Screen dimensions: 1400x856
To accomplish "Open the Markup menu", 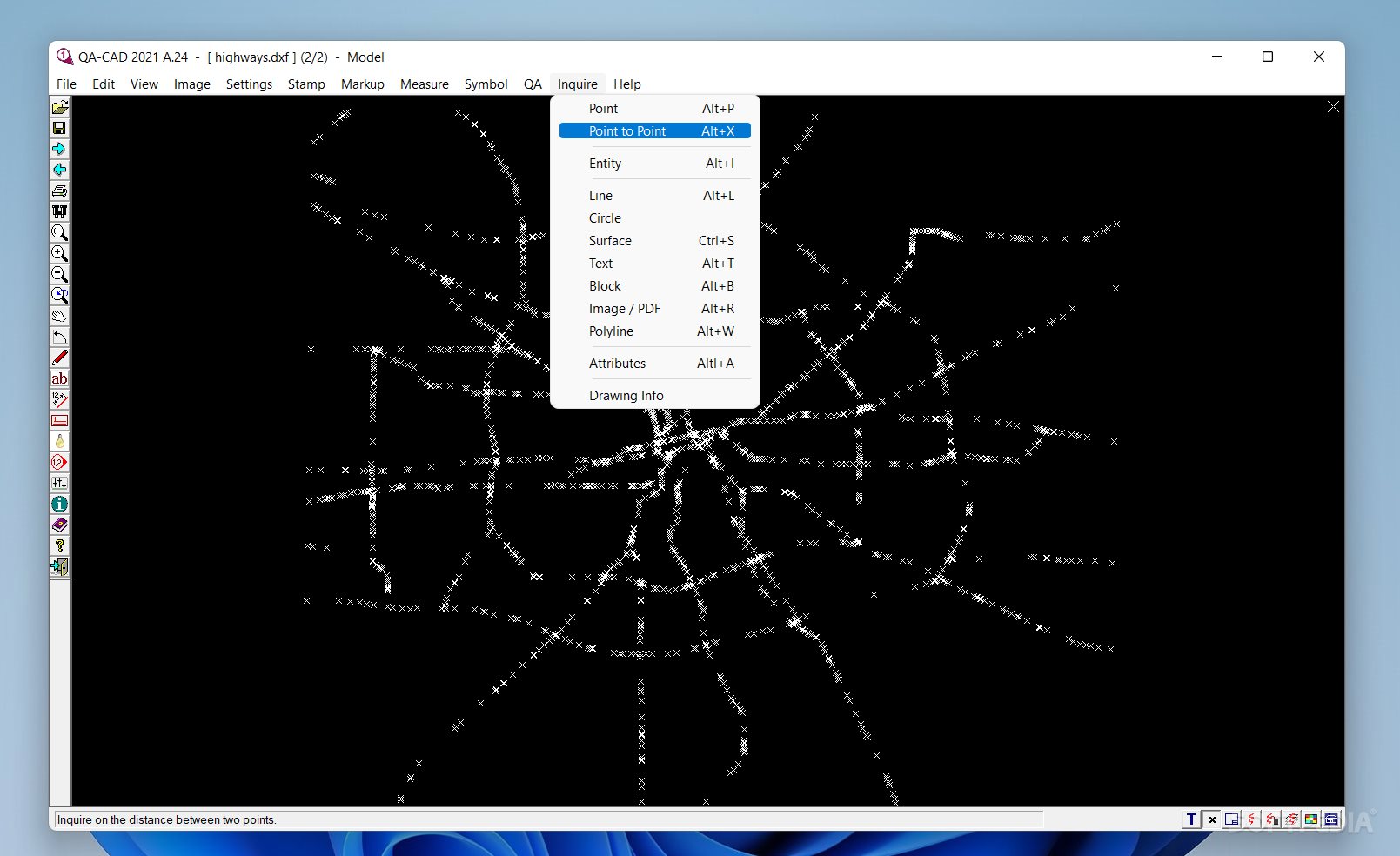I will 363,84.
